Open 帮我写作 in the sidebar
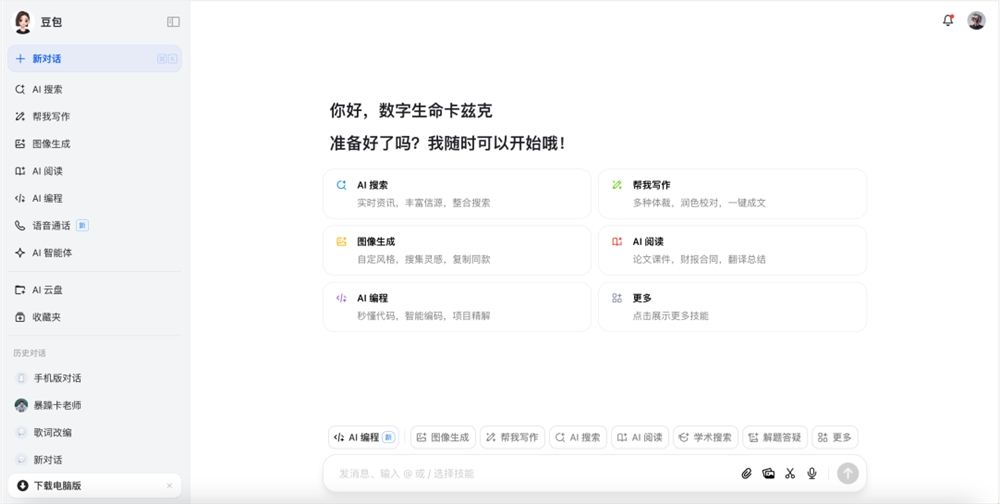Screen dimensions: 1000x504 pyautogui.click(x=94, y=117)
